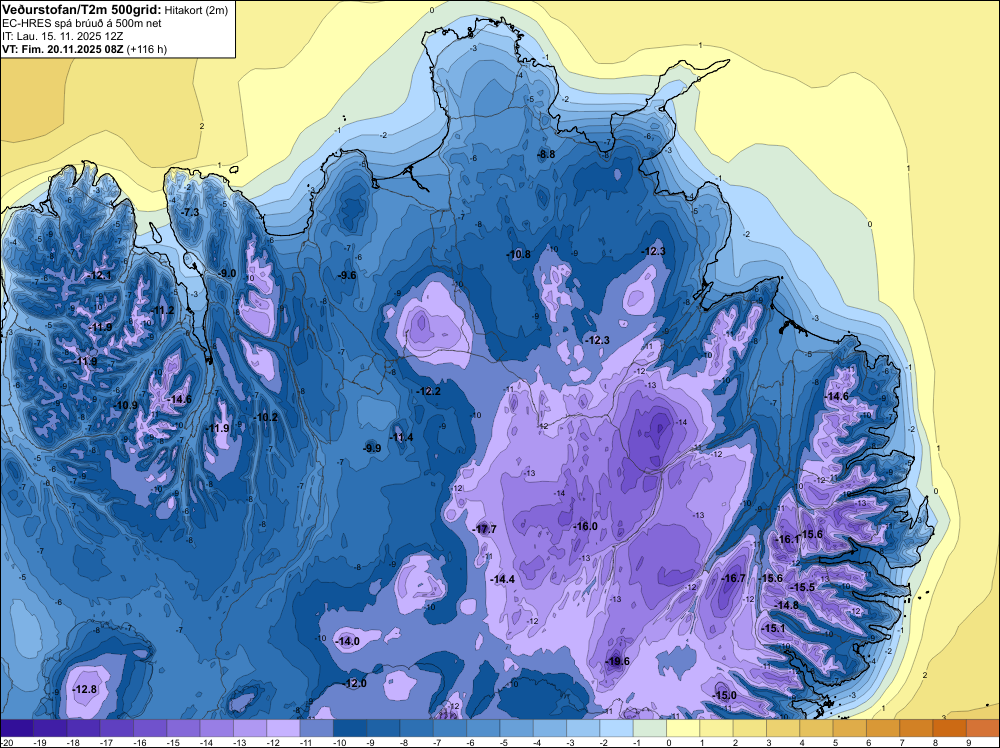The height and width of the screenshot is (748, 1000).
Task: Click the -12.1 spot temperature label
Action: tap(101, 276)
